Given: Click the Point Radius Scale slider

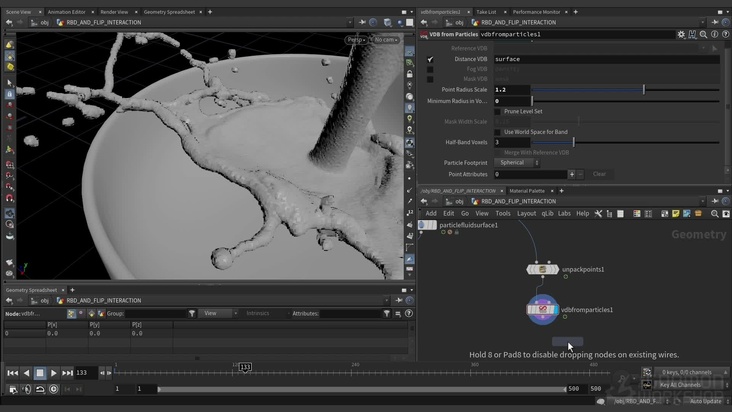Looking at the screenshot, I should tap(626, 90).
